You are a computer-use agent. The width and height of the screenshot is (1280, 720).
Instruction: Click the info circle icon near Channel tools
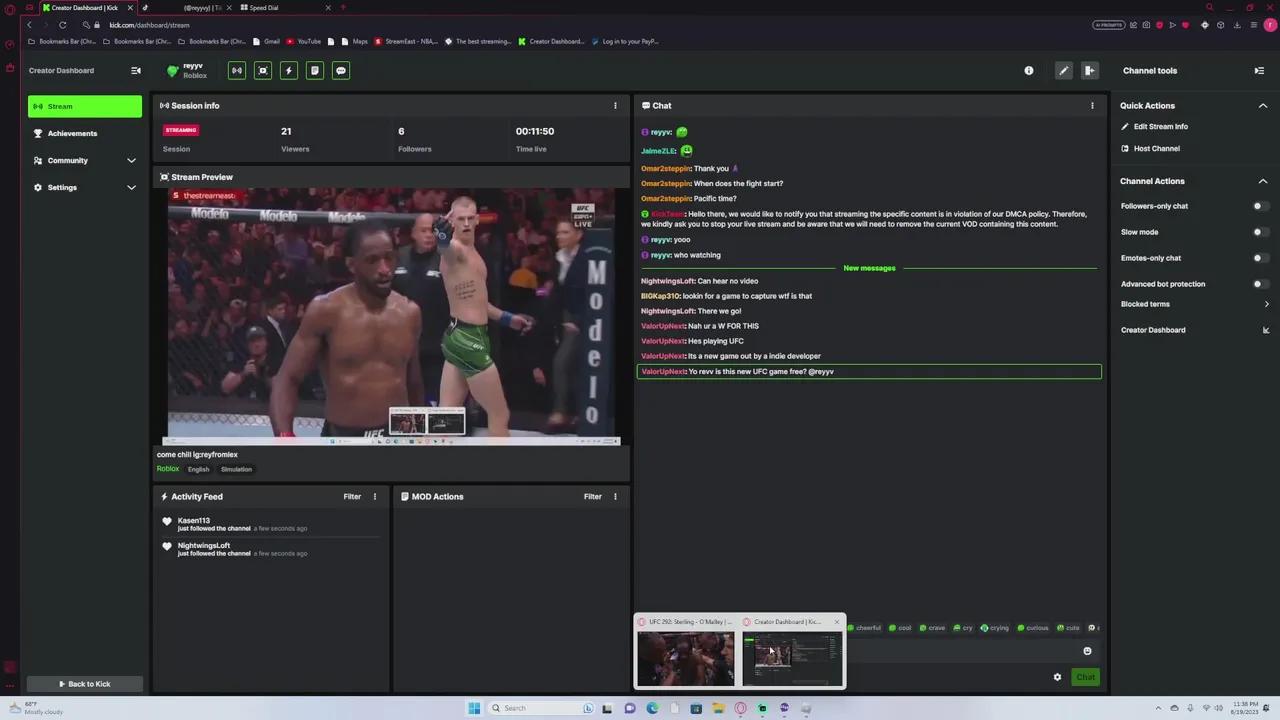(1029, 71)
